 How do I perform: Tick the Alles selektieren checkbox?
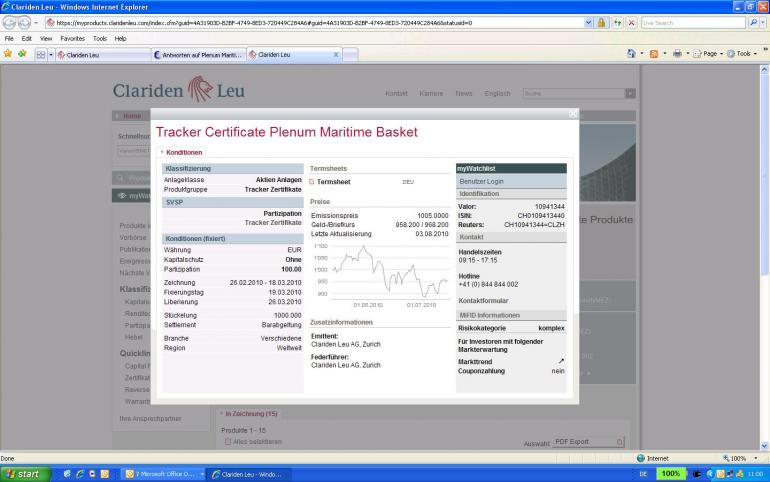tap(227, 442)
